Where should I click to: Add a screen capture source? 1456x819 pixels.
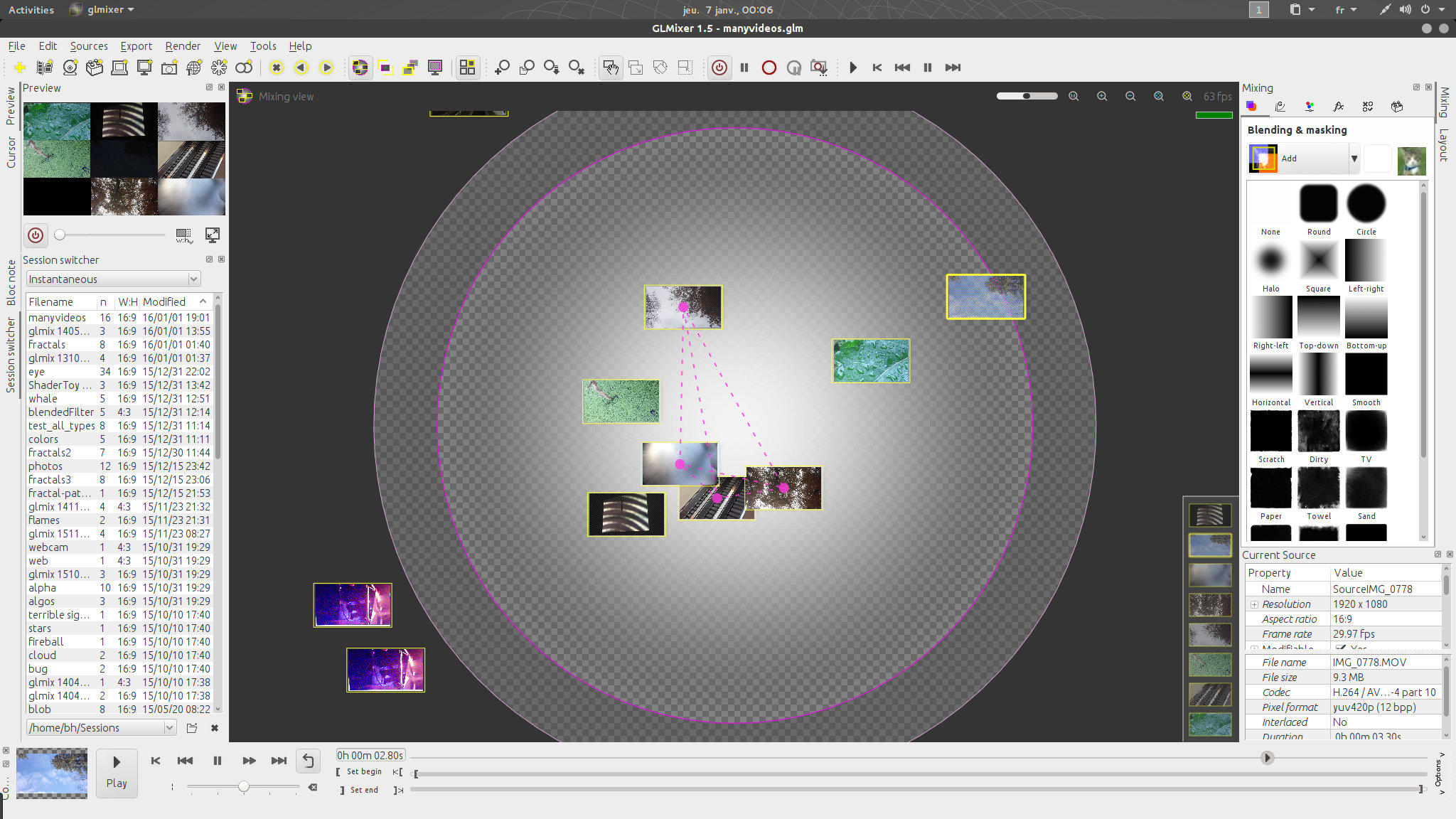point(144,68)
